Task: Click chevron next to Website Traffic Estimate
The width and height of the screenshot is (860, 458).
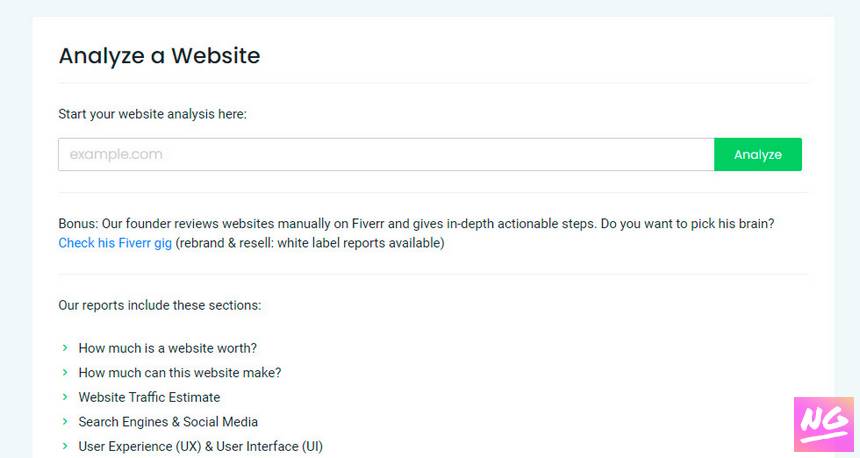Action: [x=65, y=397]
